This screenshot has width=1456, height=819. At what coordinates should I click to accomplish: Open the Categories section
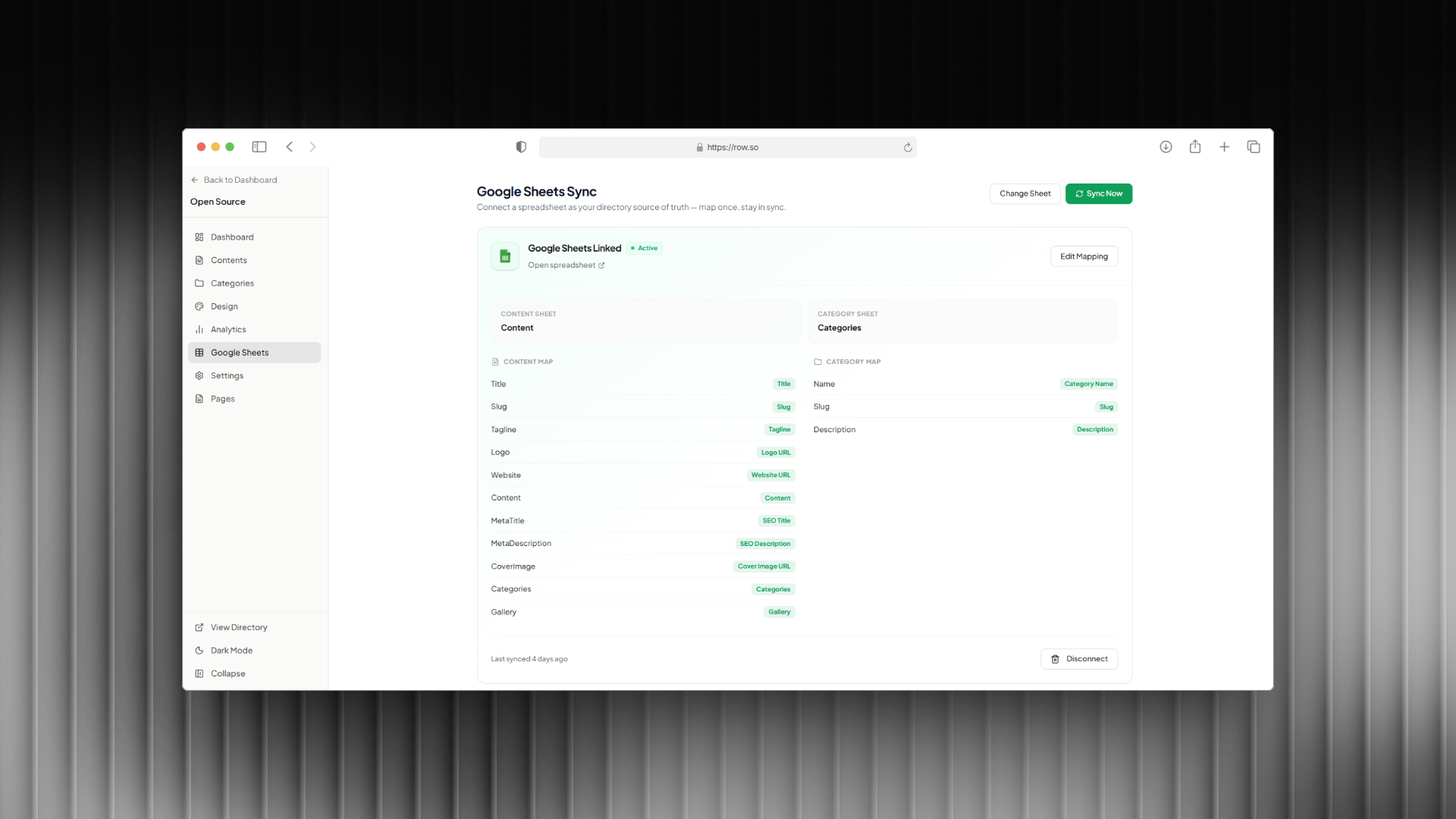point(254,284)
